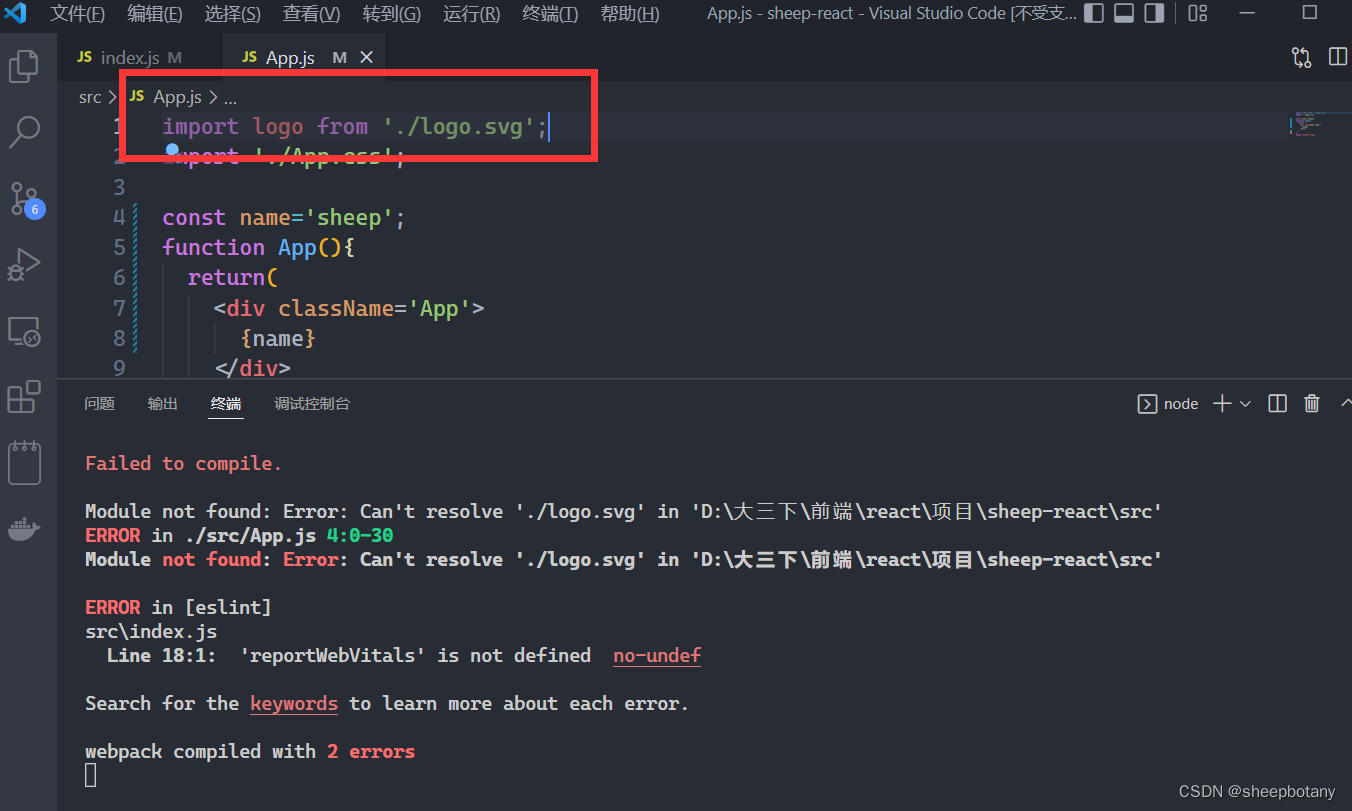Select the node terminal label
This screenshot has height=811, width=1352.
point(1168,403)
